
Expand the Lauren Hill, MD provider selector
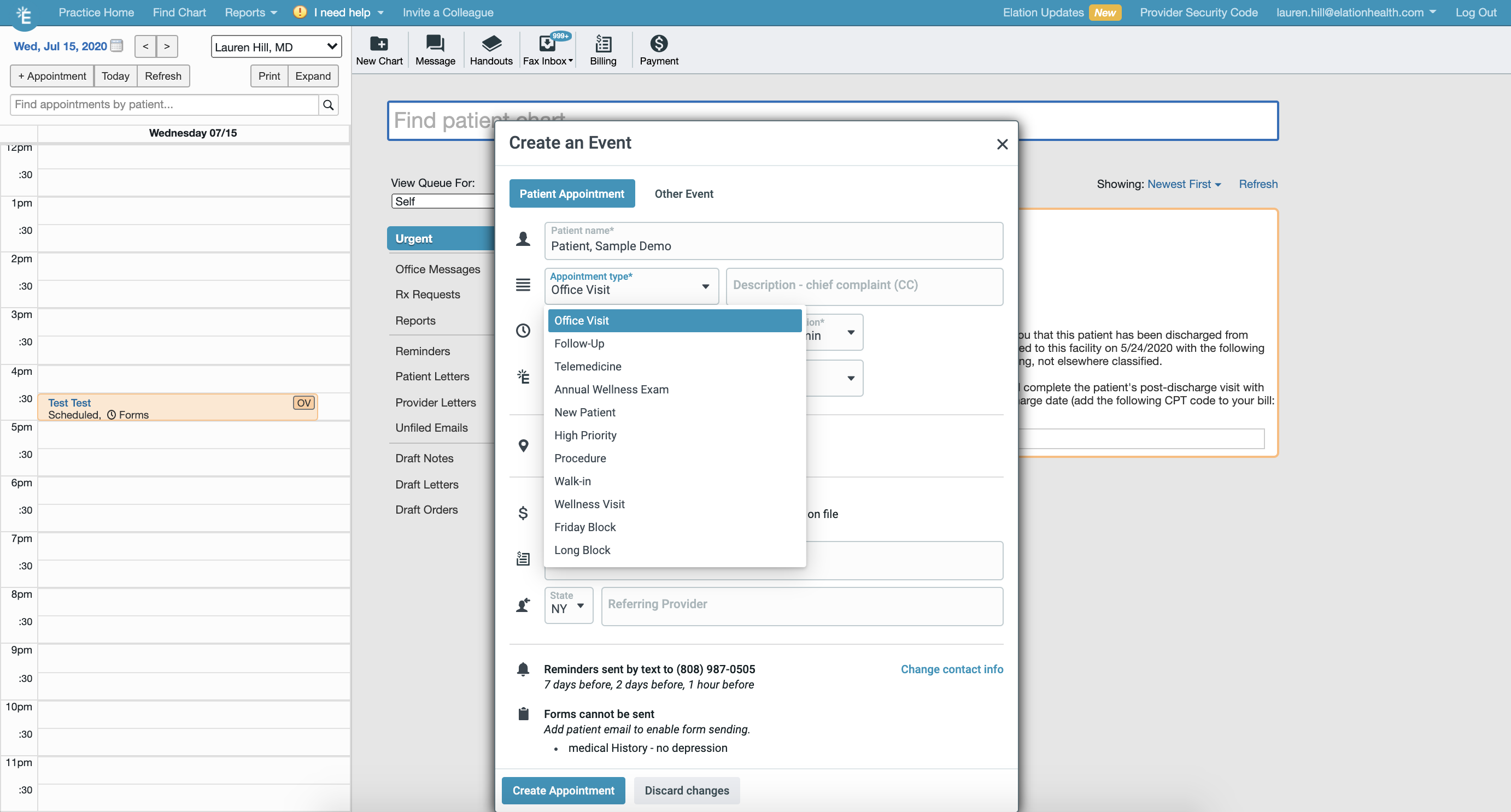pyautogui.click(x=276, y=47)
